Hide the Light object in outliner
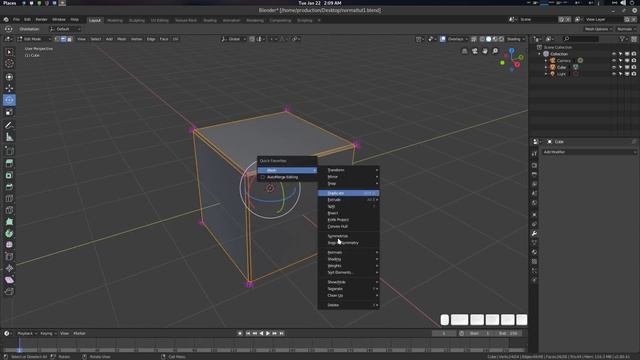The image size is (640, 360). click(x=613, y=74)
